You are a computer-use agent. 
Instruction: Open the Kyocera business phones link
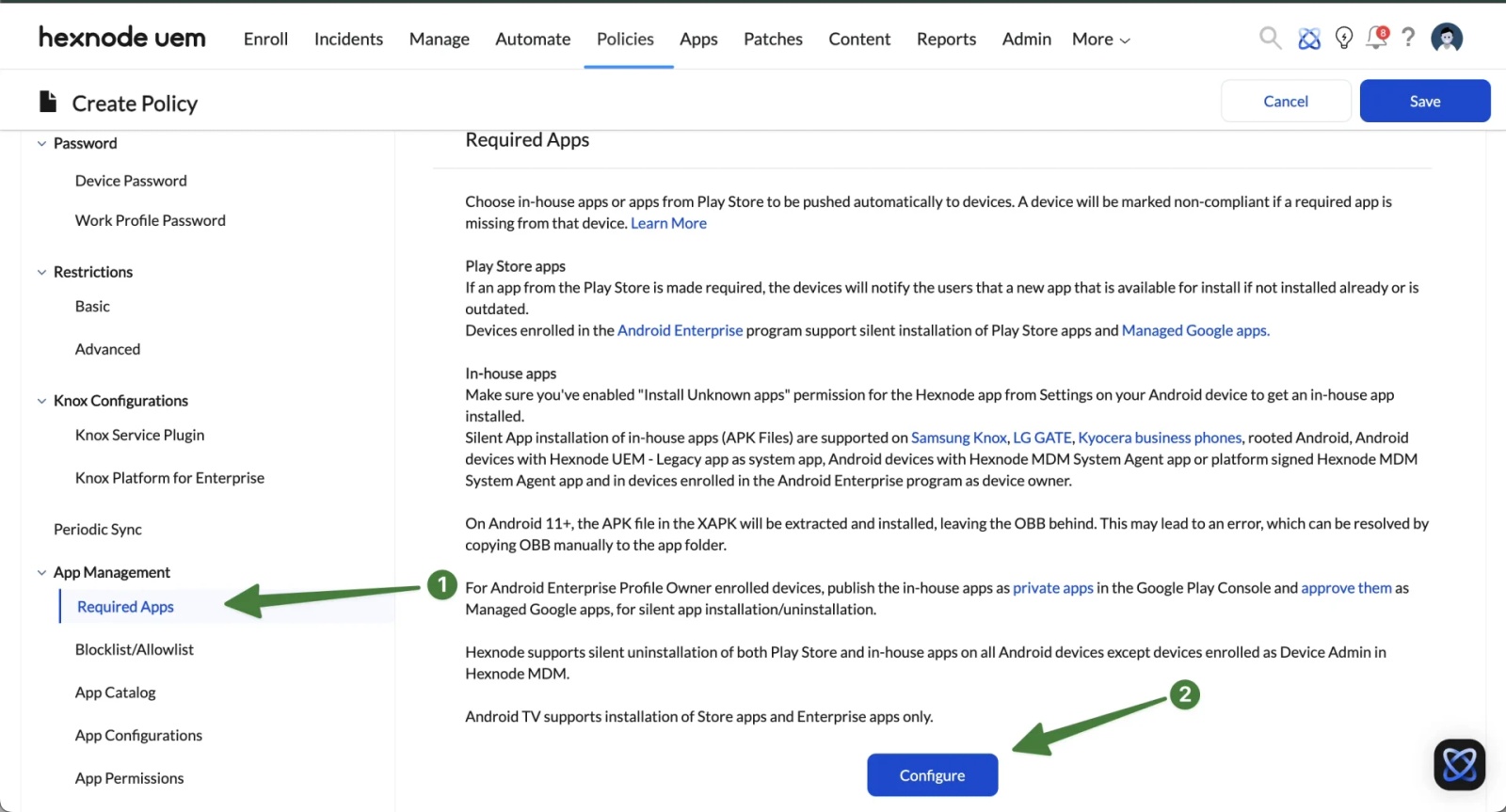tap(1160, 438)
